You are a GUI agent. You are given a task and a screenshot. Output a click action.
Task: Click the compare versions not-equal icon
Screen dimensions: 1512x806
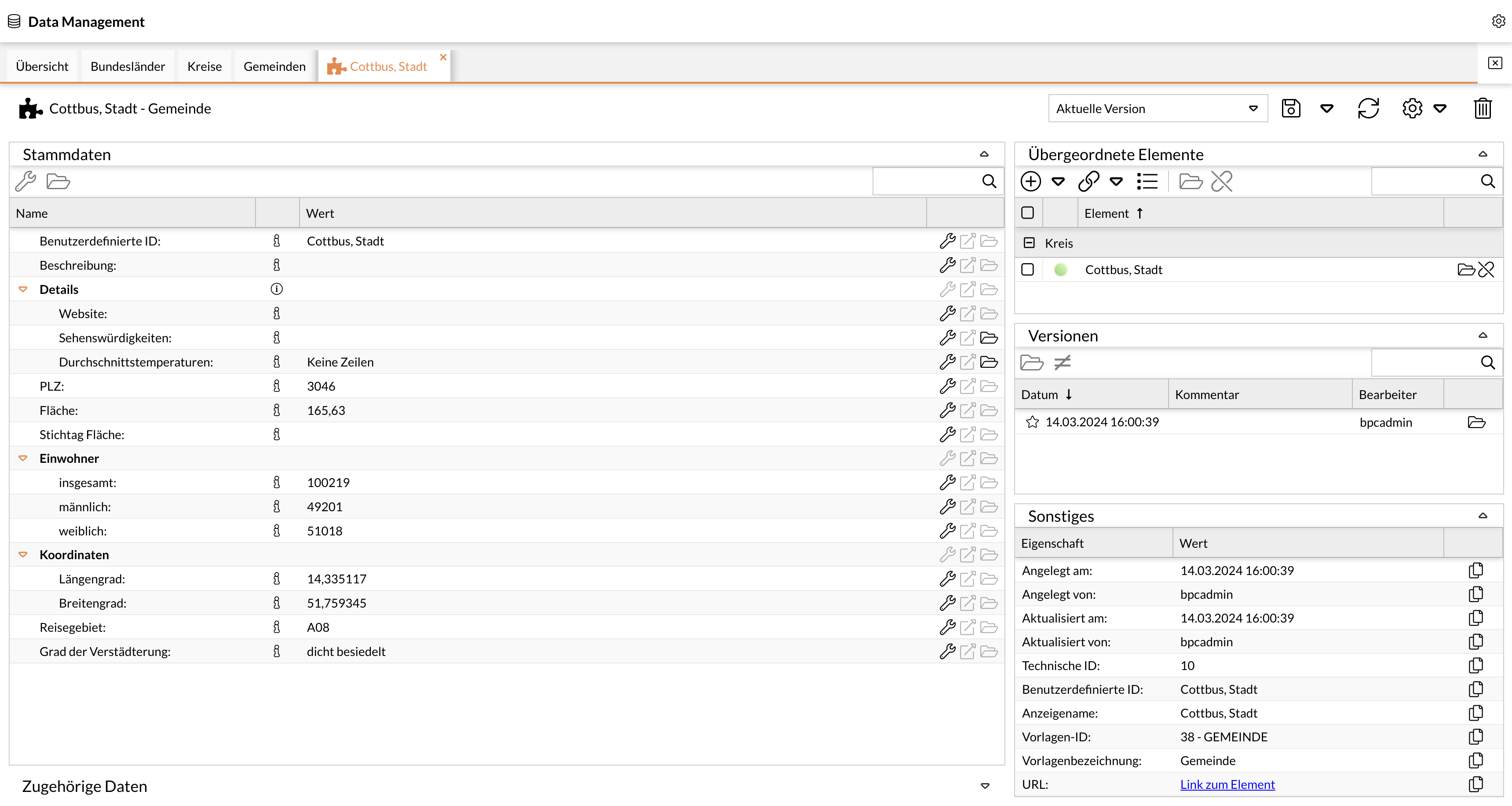click(x=1063, y=363)
